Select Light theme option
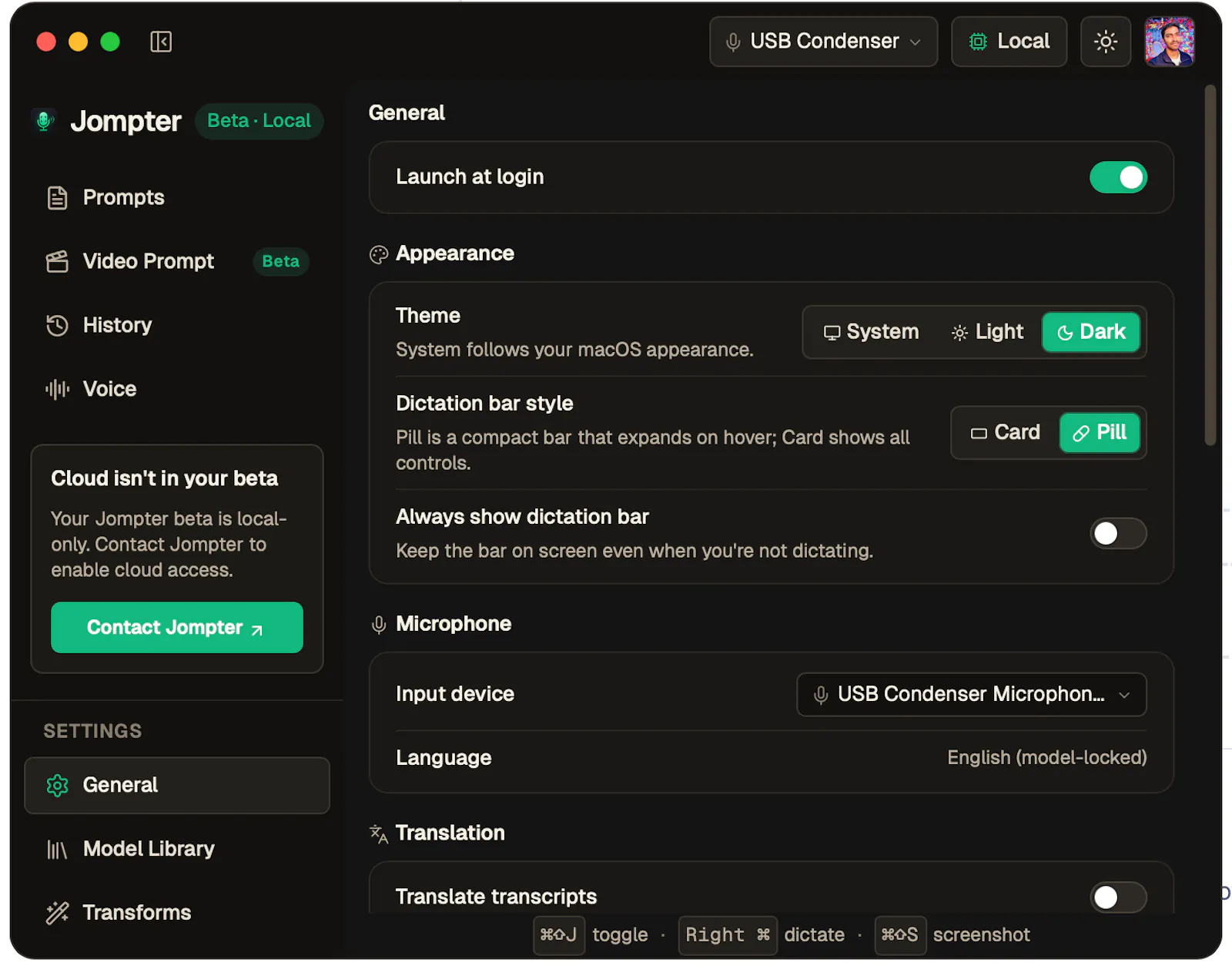 [988, 332]
